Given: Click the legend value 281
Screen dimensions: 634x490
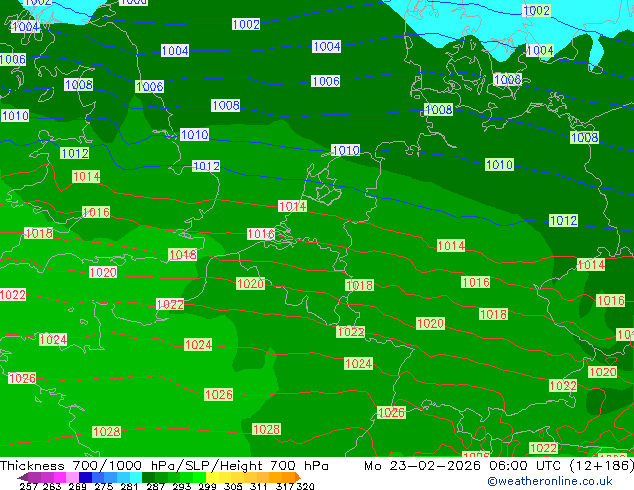Looking at the screenshot, I should [x=129, y=486].
